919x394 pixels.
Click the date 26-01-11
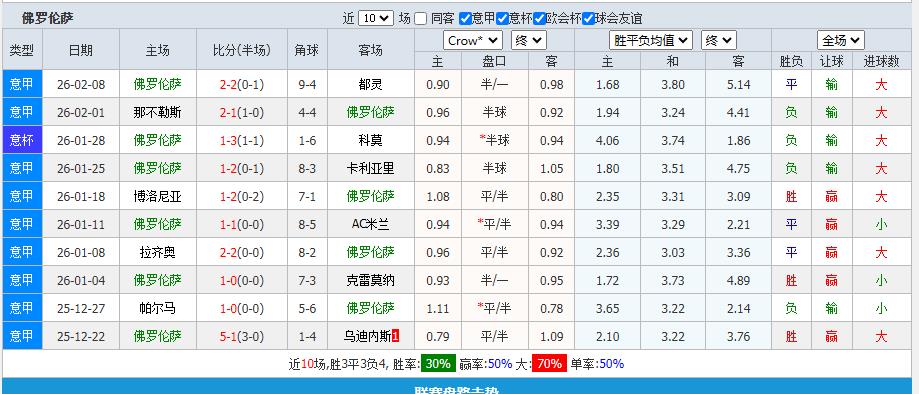81,225
